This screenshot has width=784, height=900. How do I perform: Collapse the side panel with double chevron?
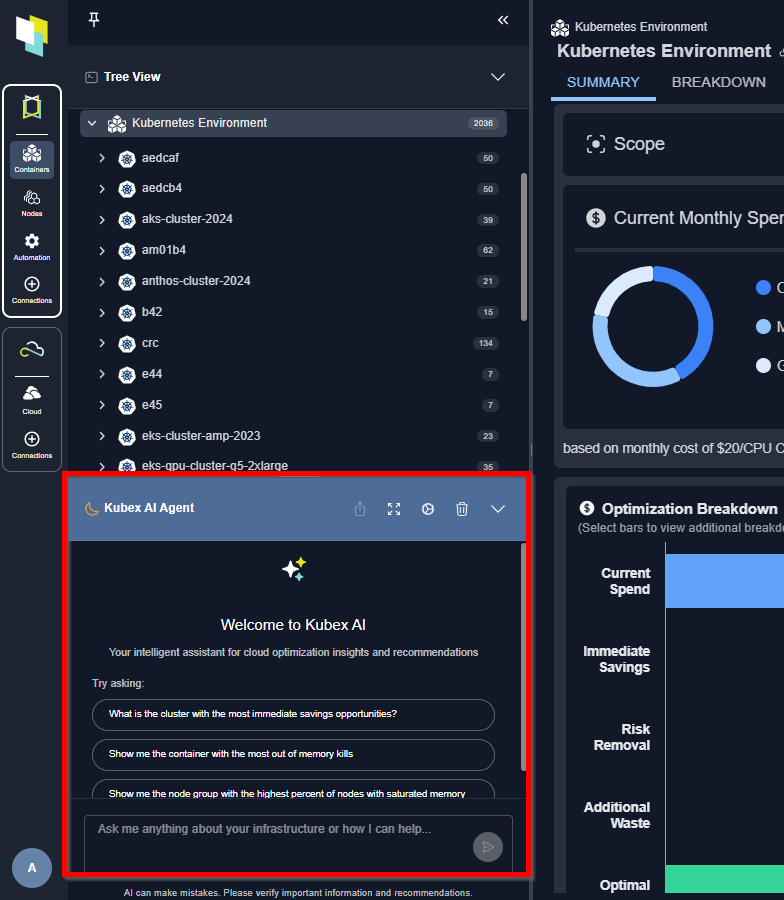click(503, 20)
